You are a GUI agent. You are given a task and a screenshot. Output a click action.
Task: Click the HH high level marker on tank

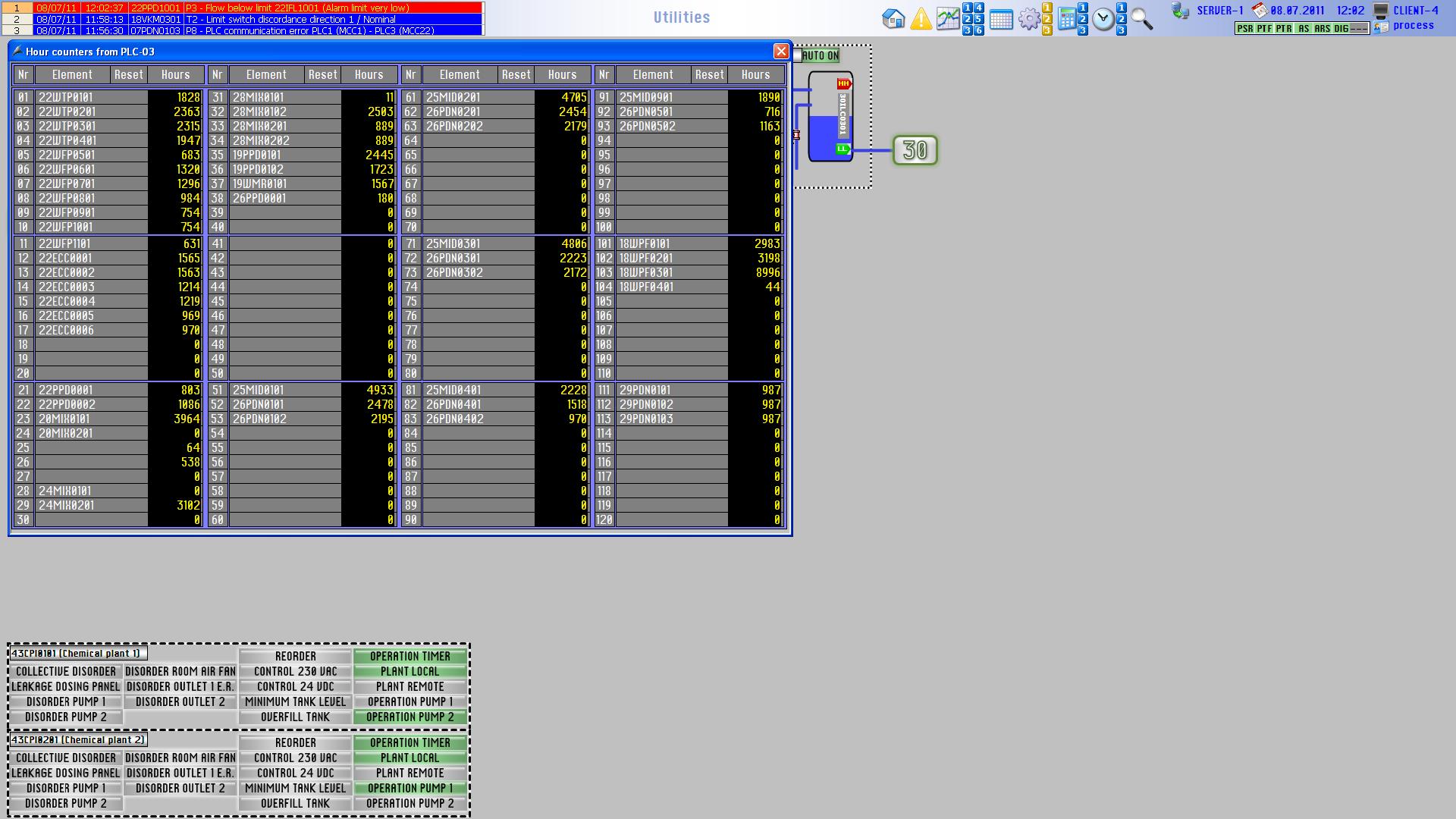point(843,84)
